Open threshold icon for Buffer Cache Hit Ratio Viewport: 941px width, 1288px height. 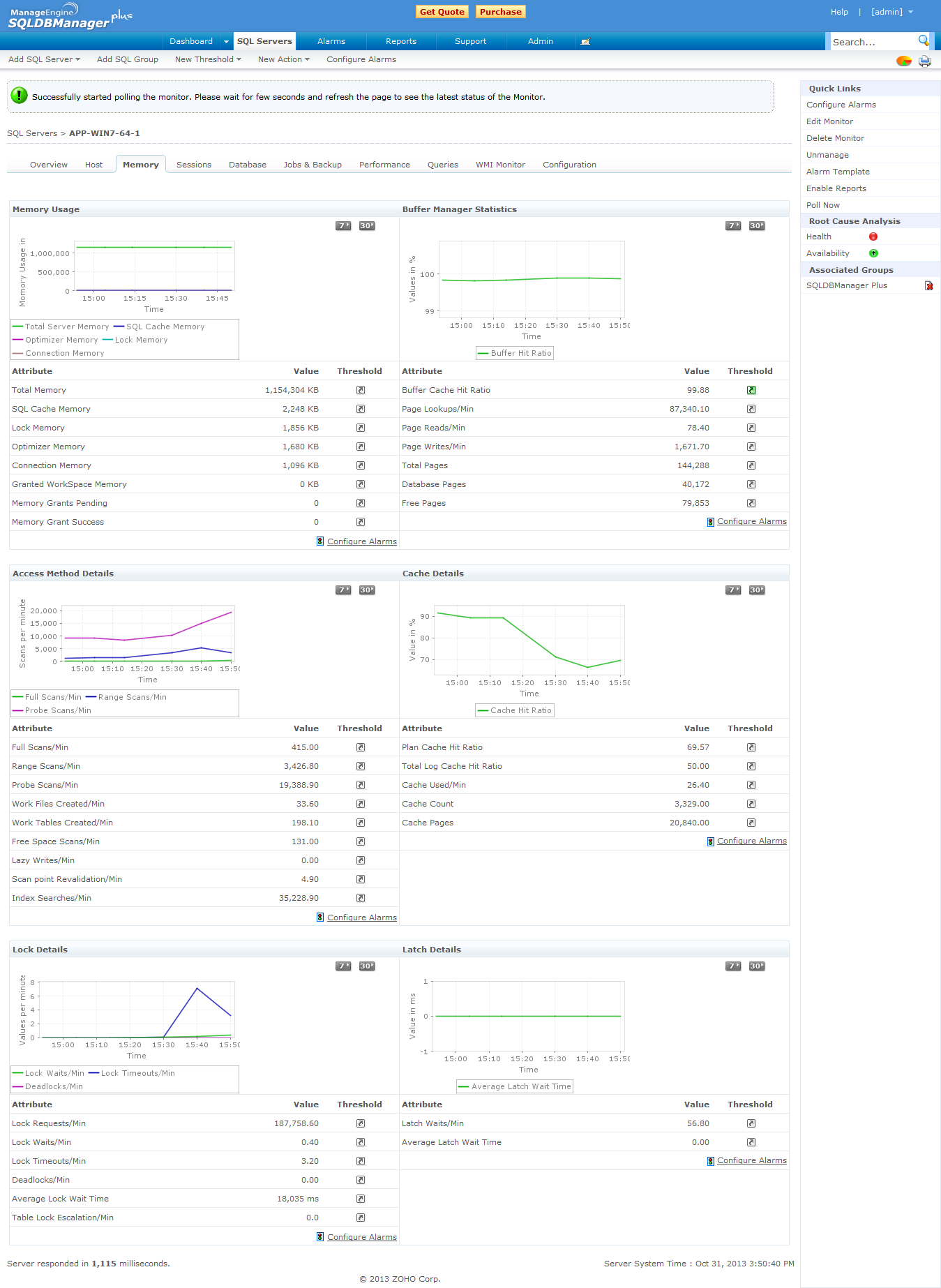point(751,390)
